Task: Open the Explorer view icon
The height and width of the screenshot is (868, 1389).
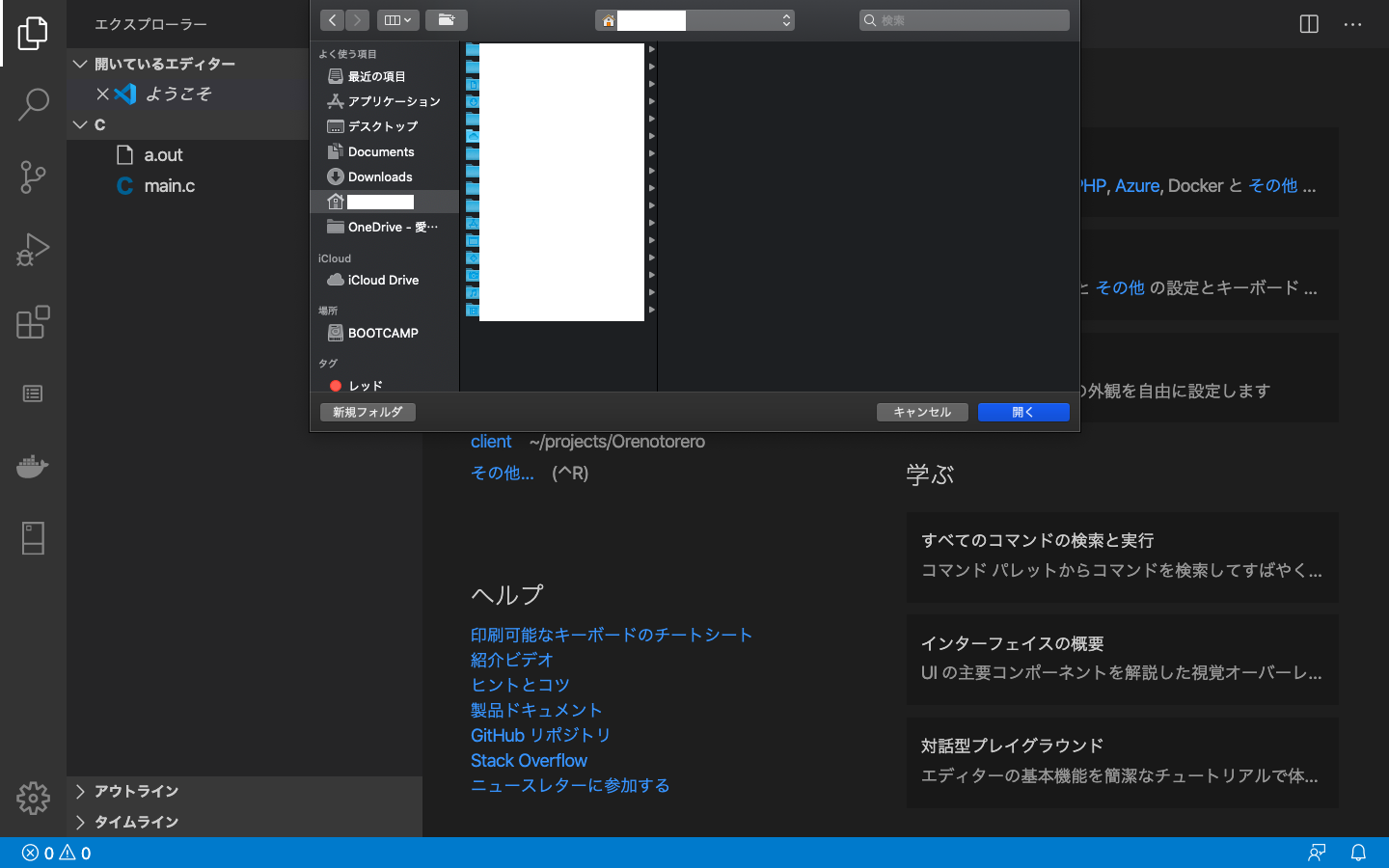Action: (x=34, y=32)
